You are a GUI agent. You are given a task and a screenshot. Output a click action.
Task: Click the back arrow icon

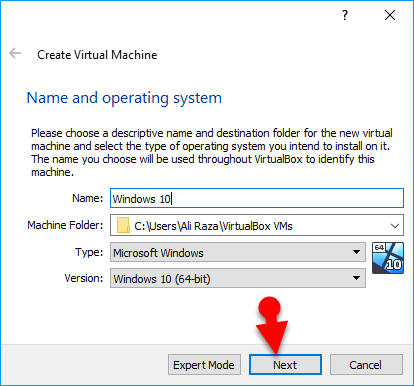(x=15, y=53)
